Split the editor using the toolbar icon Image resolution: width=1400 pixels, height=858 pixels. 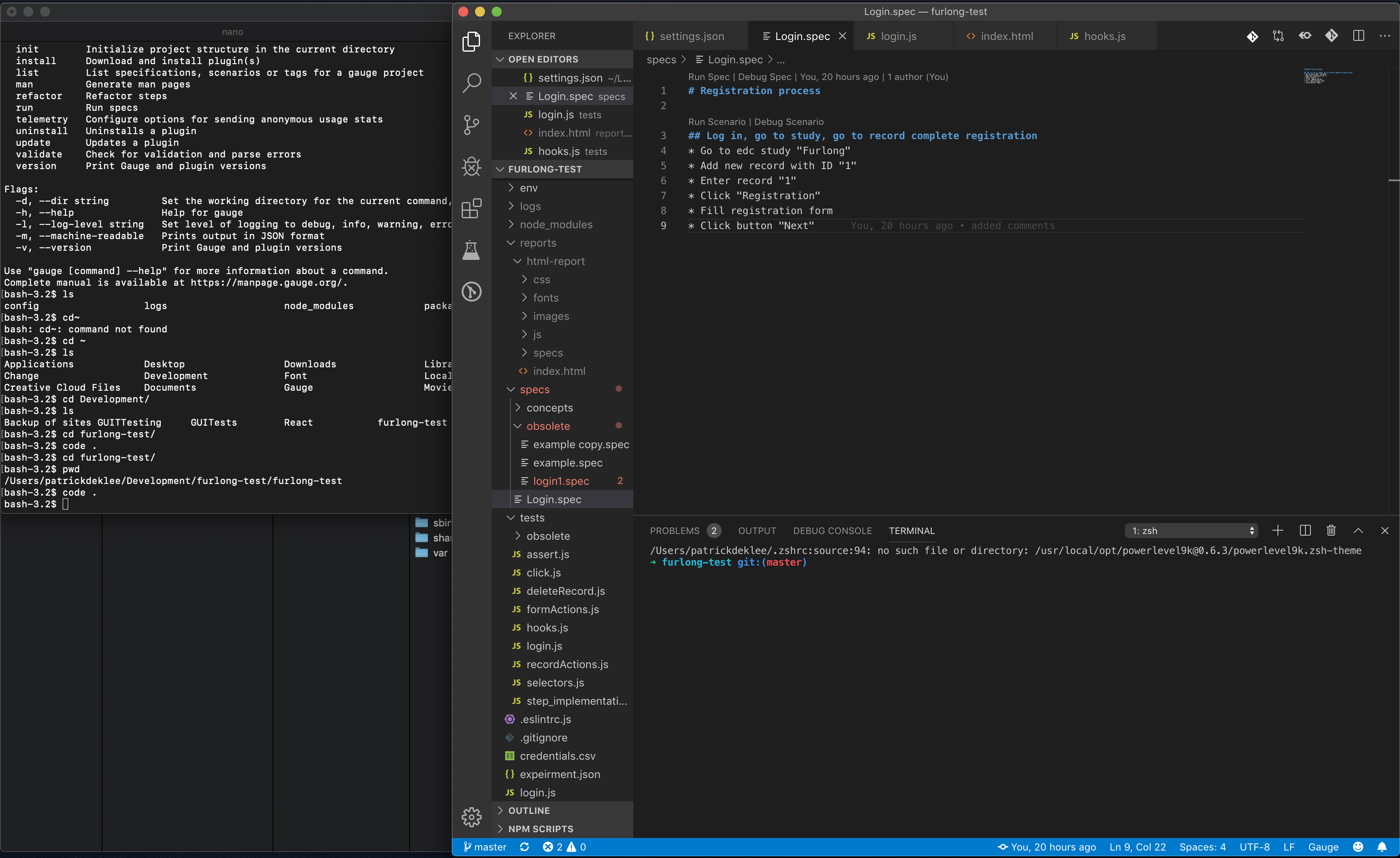[x=1358, y=35]
